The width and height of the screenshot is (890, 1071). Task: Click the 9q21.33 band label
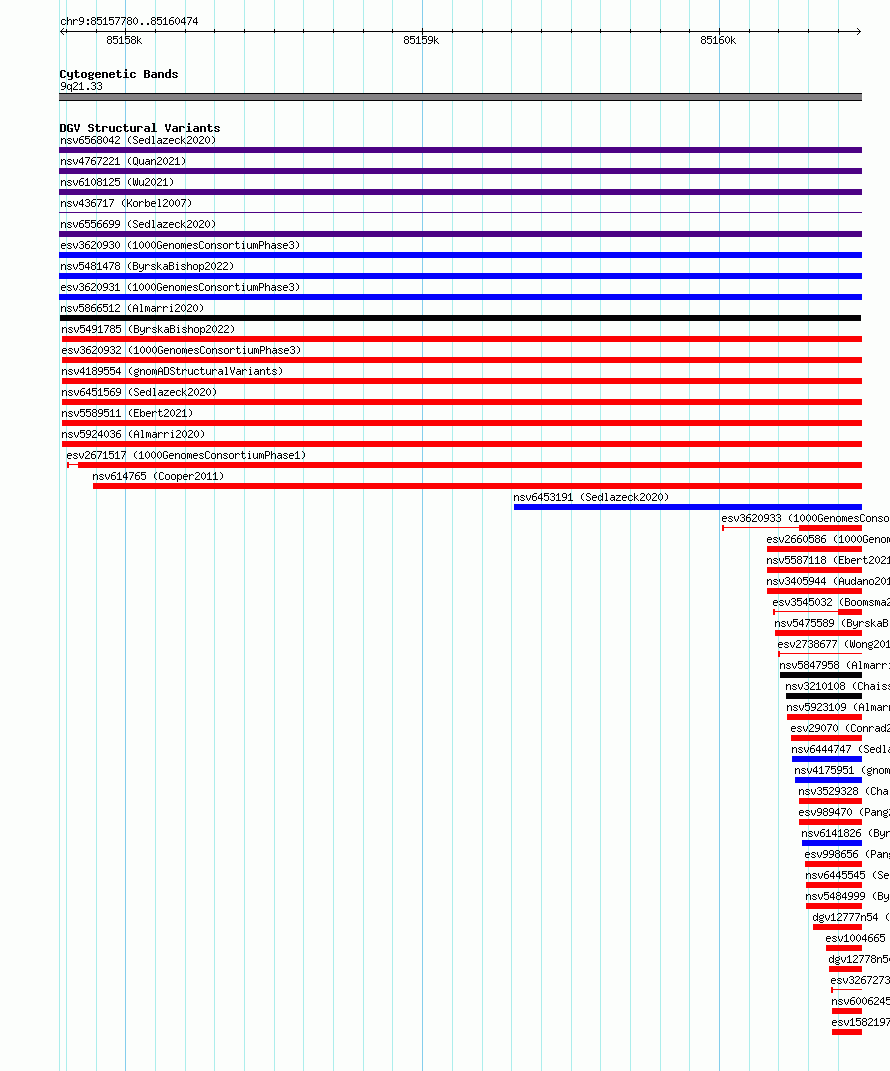click(81, 86)
